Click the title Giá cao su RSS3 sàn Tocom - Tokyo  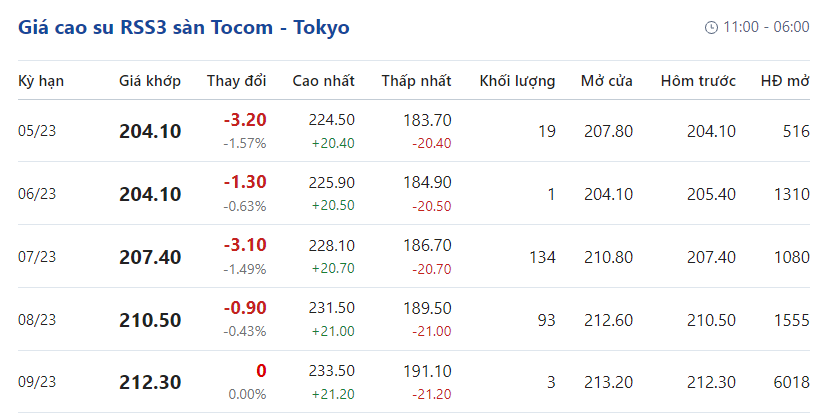coord(184,27)
